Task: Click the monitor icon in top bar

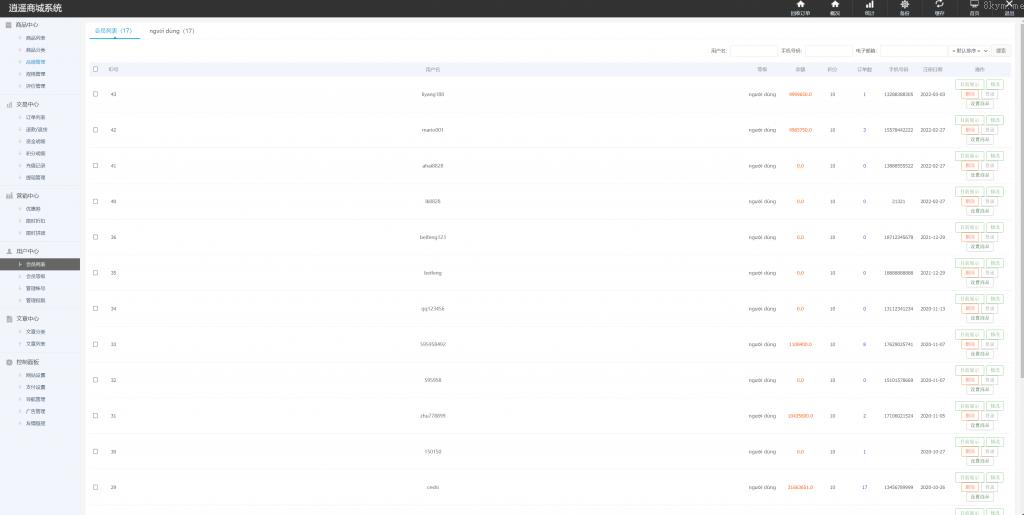Action: click(974, 5)
